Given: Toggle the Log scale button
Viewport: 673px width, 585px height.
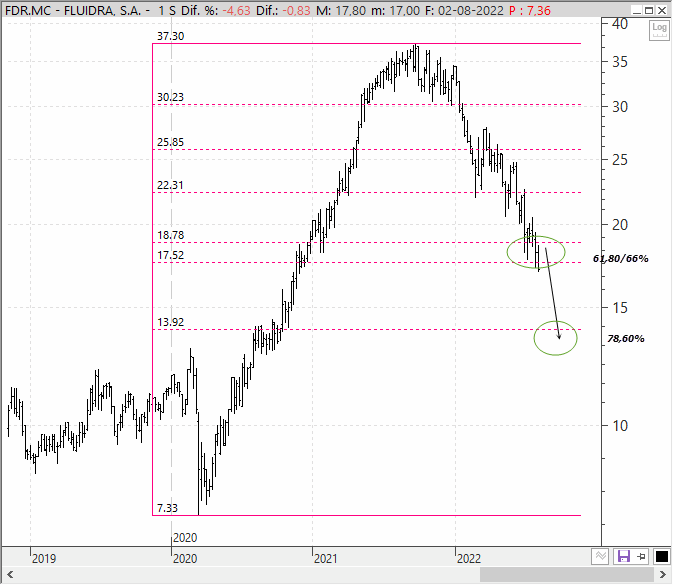Looking at the screenshot, I should pos(659,30).
